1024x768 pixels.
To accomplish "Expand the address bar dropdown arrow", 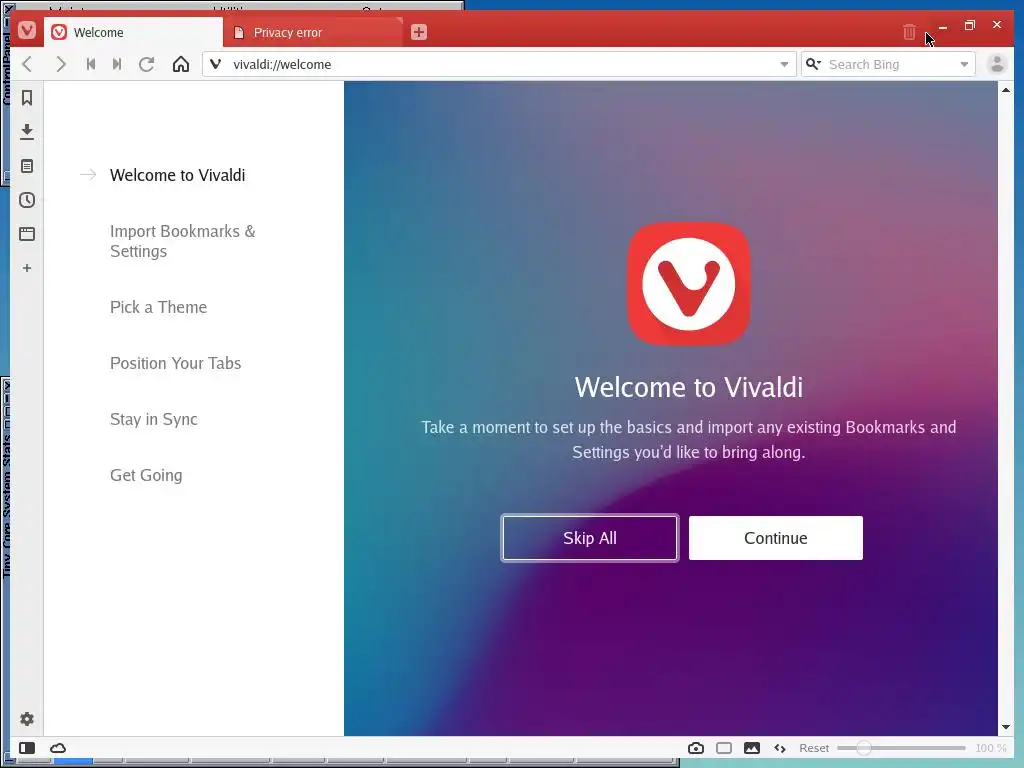I will pos(784,64).
